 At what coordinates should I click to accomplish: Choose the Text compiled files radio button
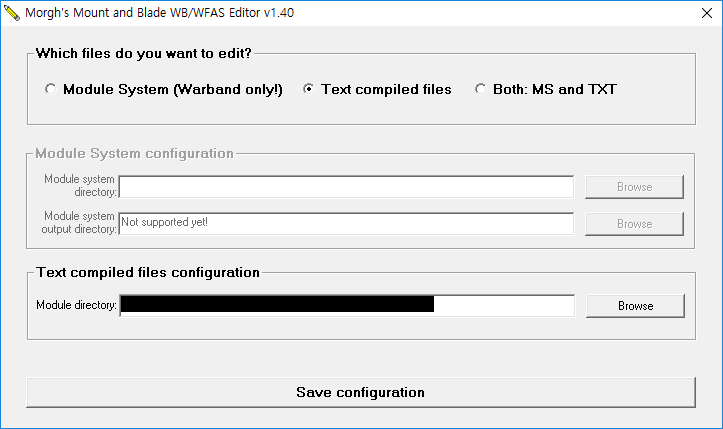point(309,90)
